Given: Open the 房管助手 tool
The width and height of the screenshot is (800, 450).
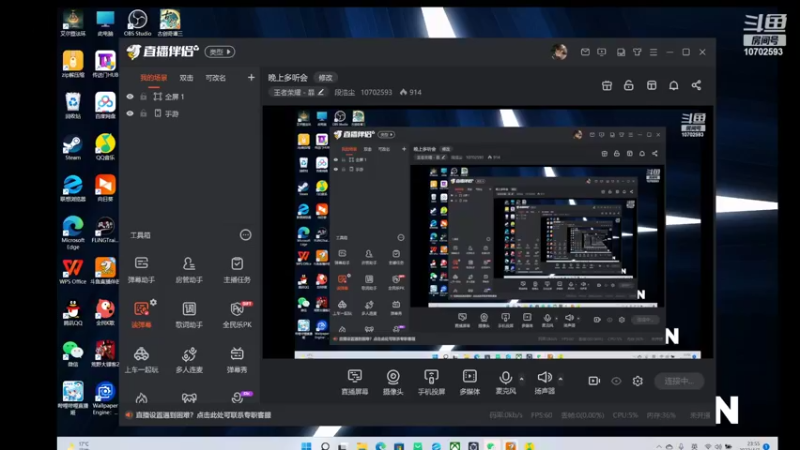Looking at the screenshot, I should tap(189, 270).
